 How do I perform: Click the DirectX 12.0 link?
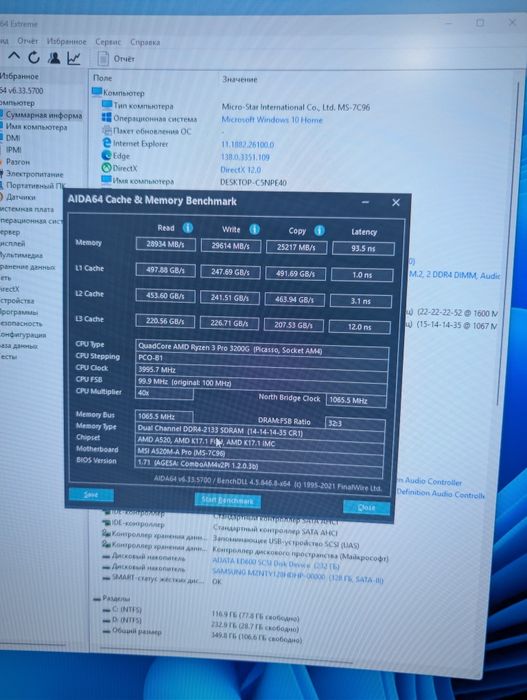pyautogui.click(x=241, y=170)
